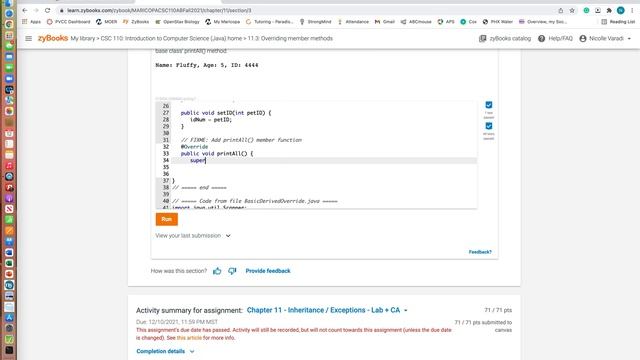Click the setID method line 27

pyautogui.click(x=226, y=113)
